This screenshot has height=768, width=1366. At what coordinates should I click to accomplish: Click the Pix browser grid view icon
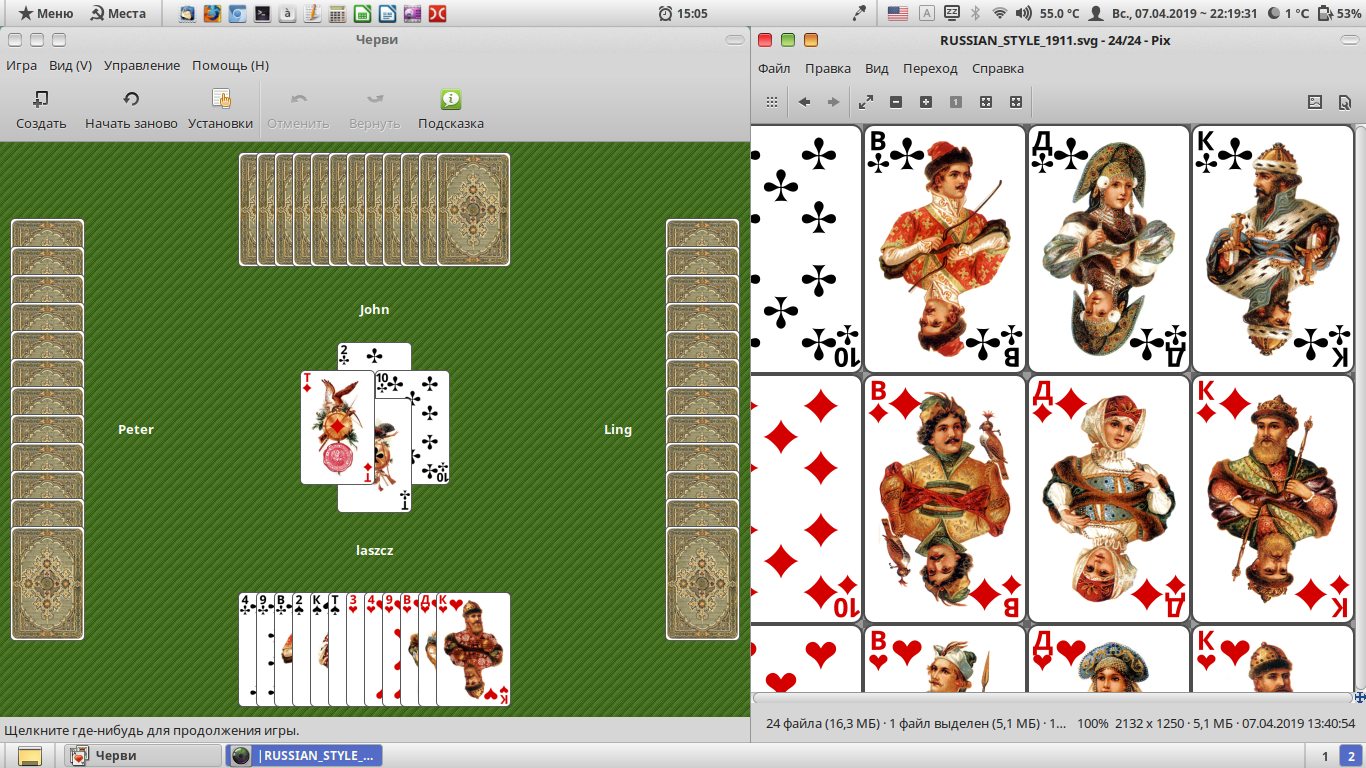[772, 102]
